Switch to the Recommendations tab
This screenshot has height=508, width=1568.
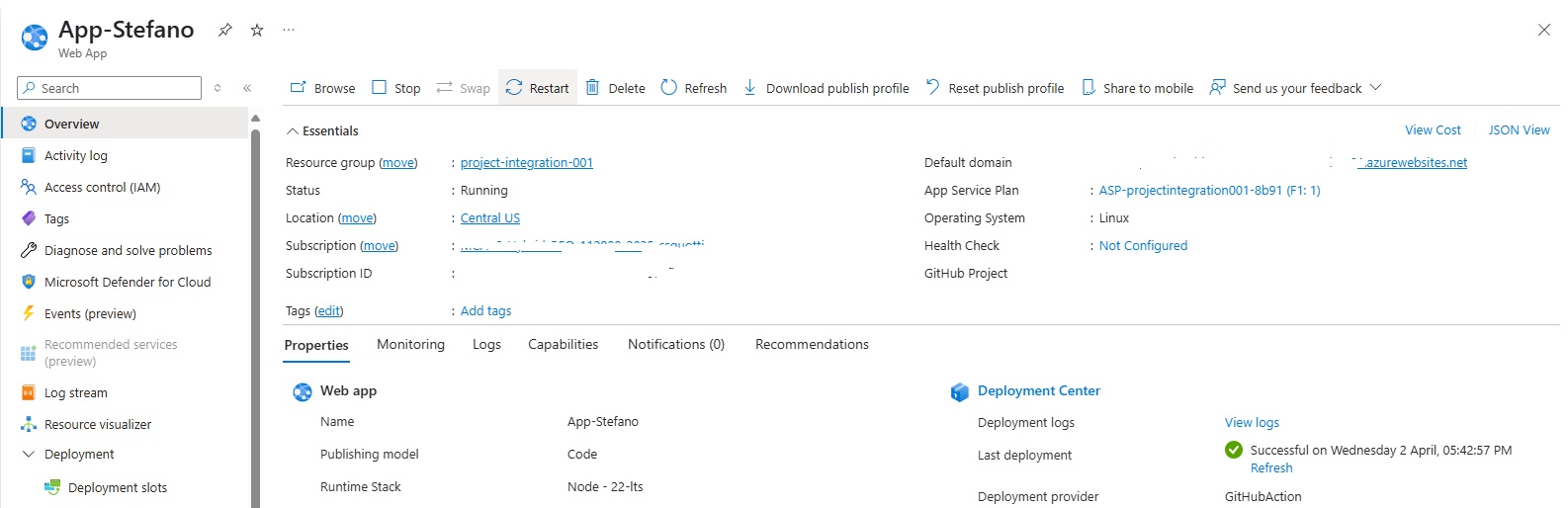tap(812, 344)
